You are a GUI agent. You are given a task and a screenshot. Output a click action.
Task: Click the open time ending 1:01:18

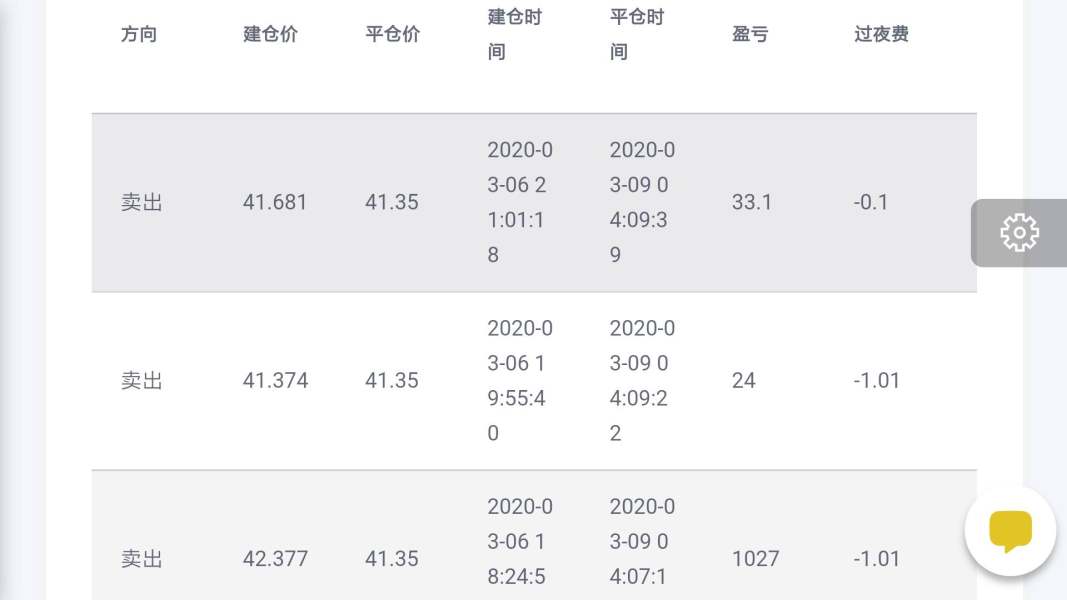520,202
